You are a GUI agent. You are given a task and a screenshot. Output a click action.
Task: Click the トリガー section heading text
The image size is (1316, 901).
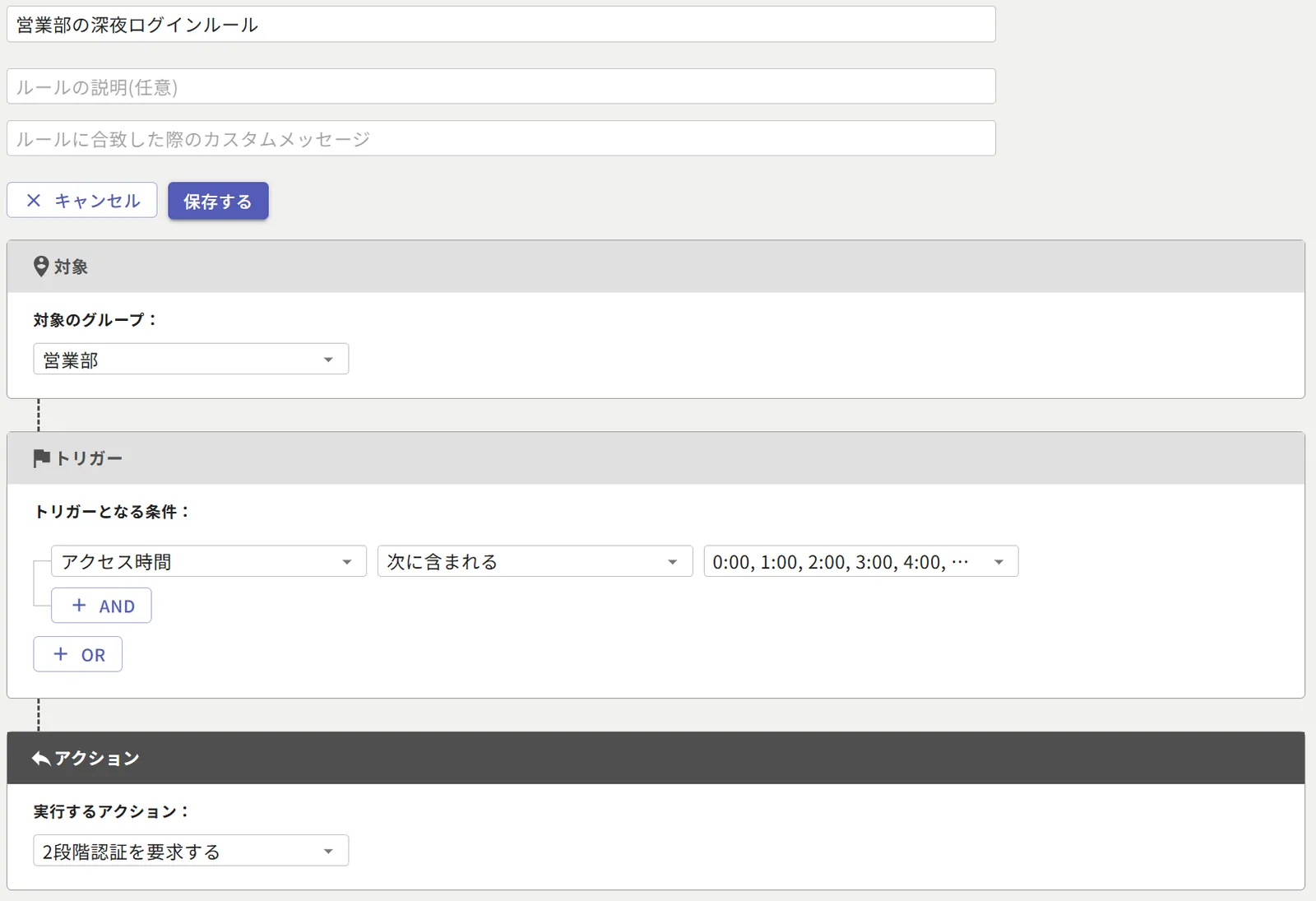89,458
